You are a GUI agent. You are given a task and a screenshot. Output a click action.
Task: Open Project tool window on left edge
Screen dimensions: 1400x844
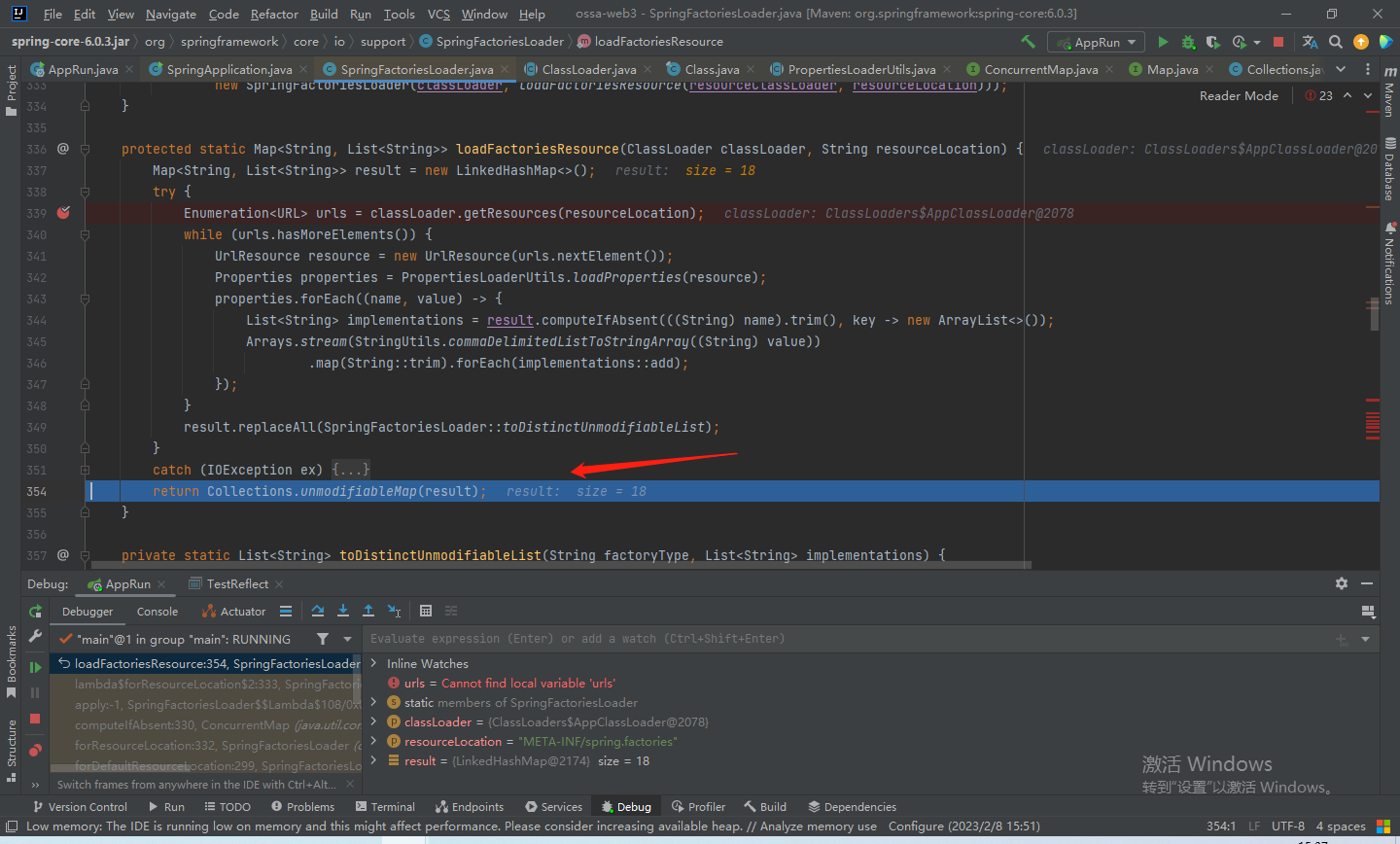click(11, 89)
